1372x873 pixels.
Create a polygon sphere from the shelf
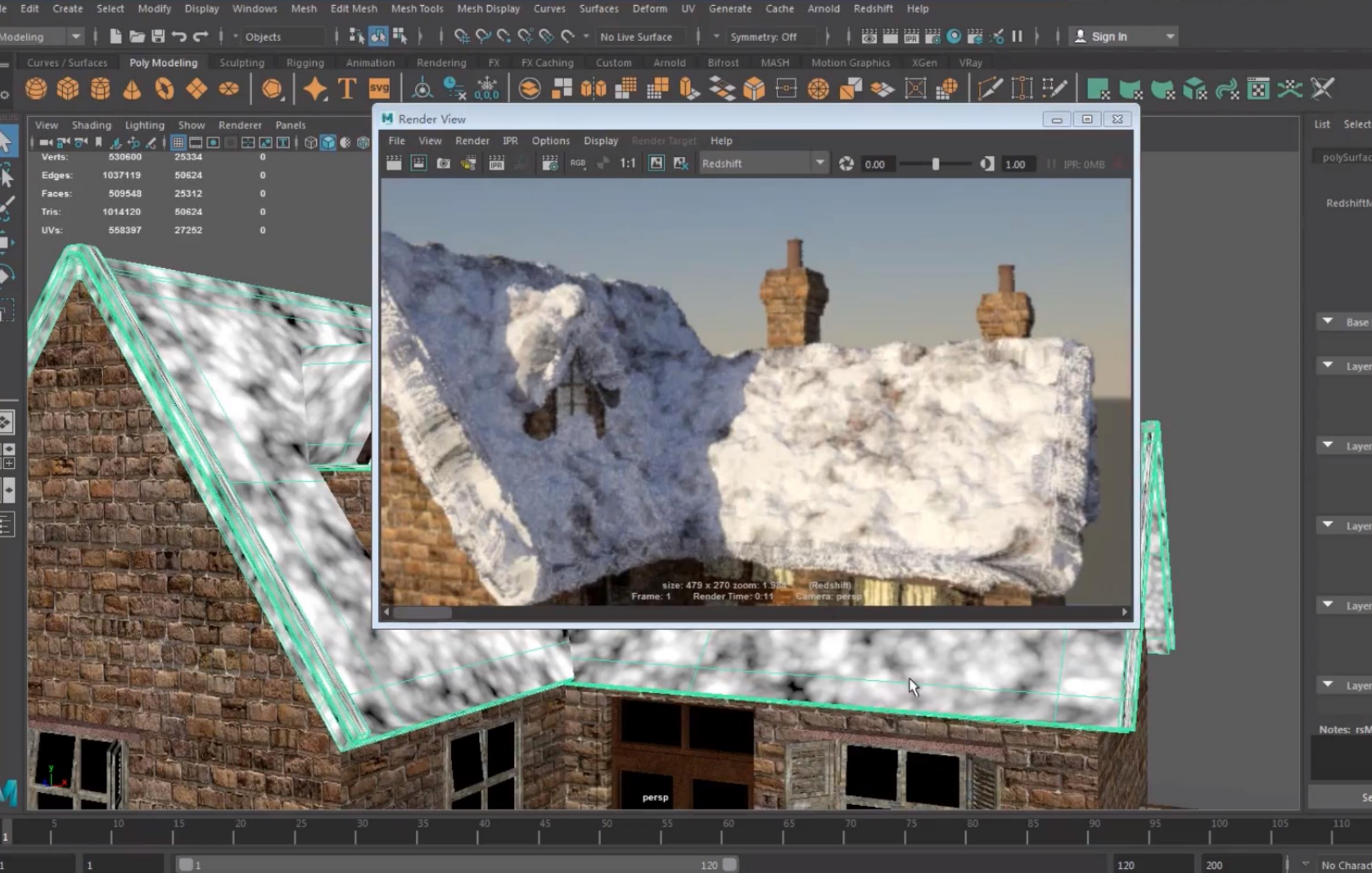pos(36,88)
